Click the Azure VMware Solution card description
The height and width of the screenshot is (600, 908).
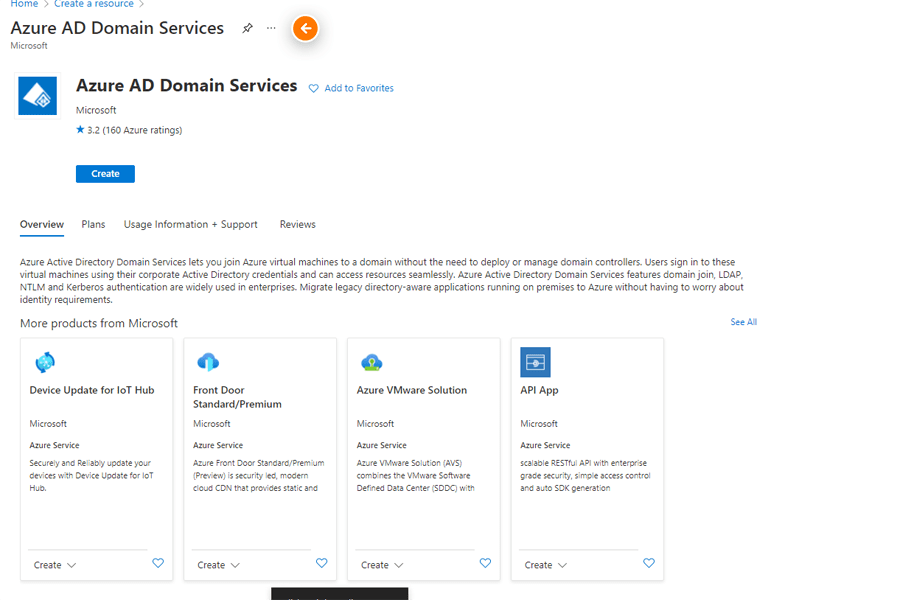[x=416, y=475]
